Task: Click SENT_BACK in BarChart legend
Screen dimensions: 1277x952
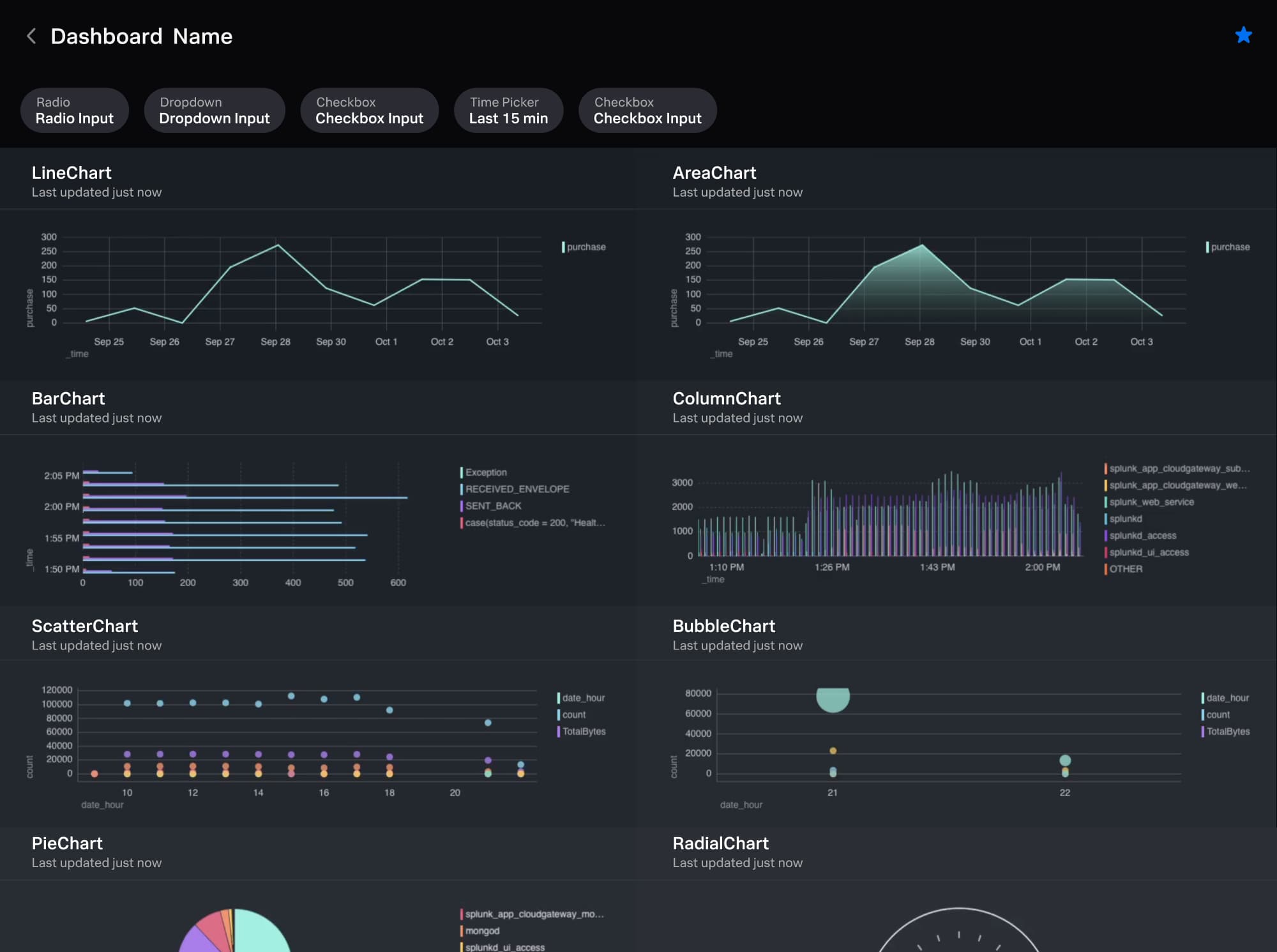Action: (492, 506)
